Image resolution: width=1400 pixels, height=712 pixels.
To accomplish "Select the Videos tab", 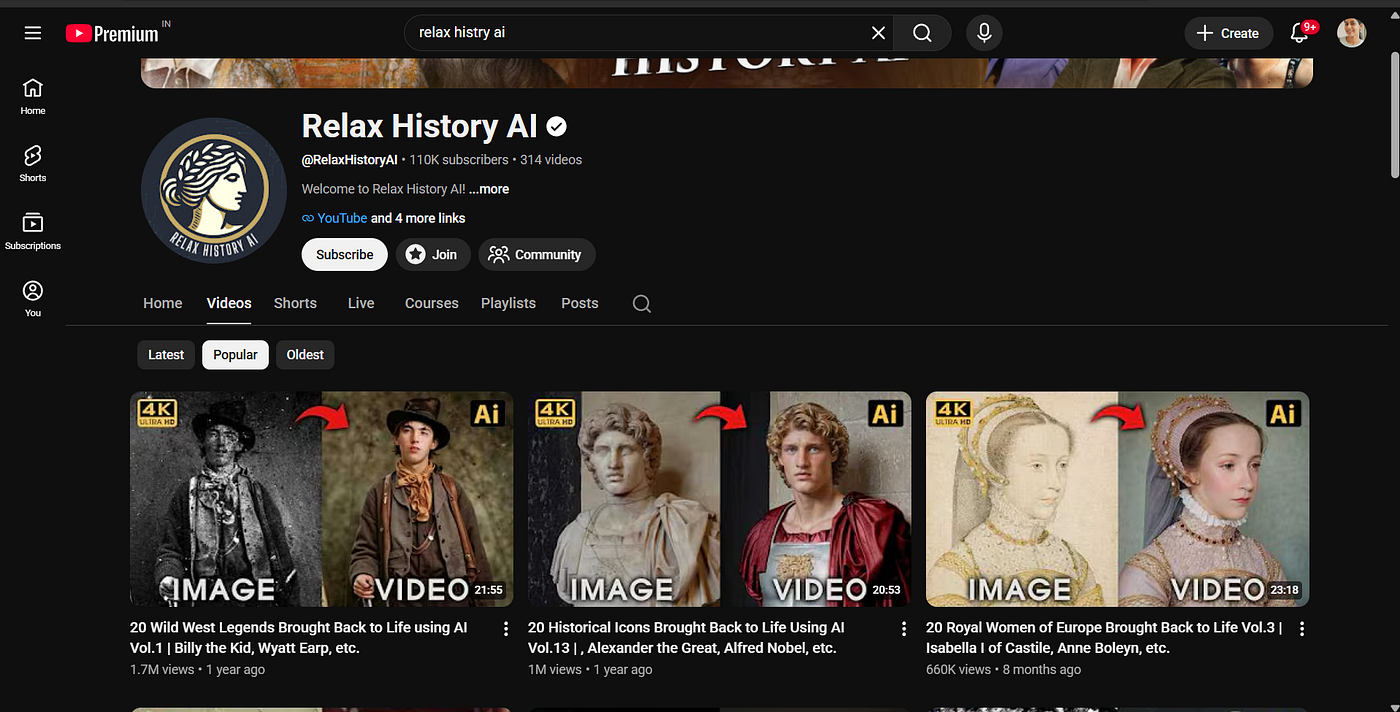I will (x=229, y=303).
